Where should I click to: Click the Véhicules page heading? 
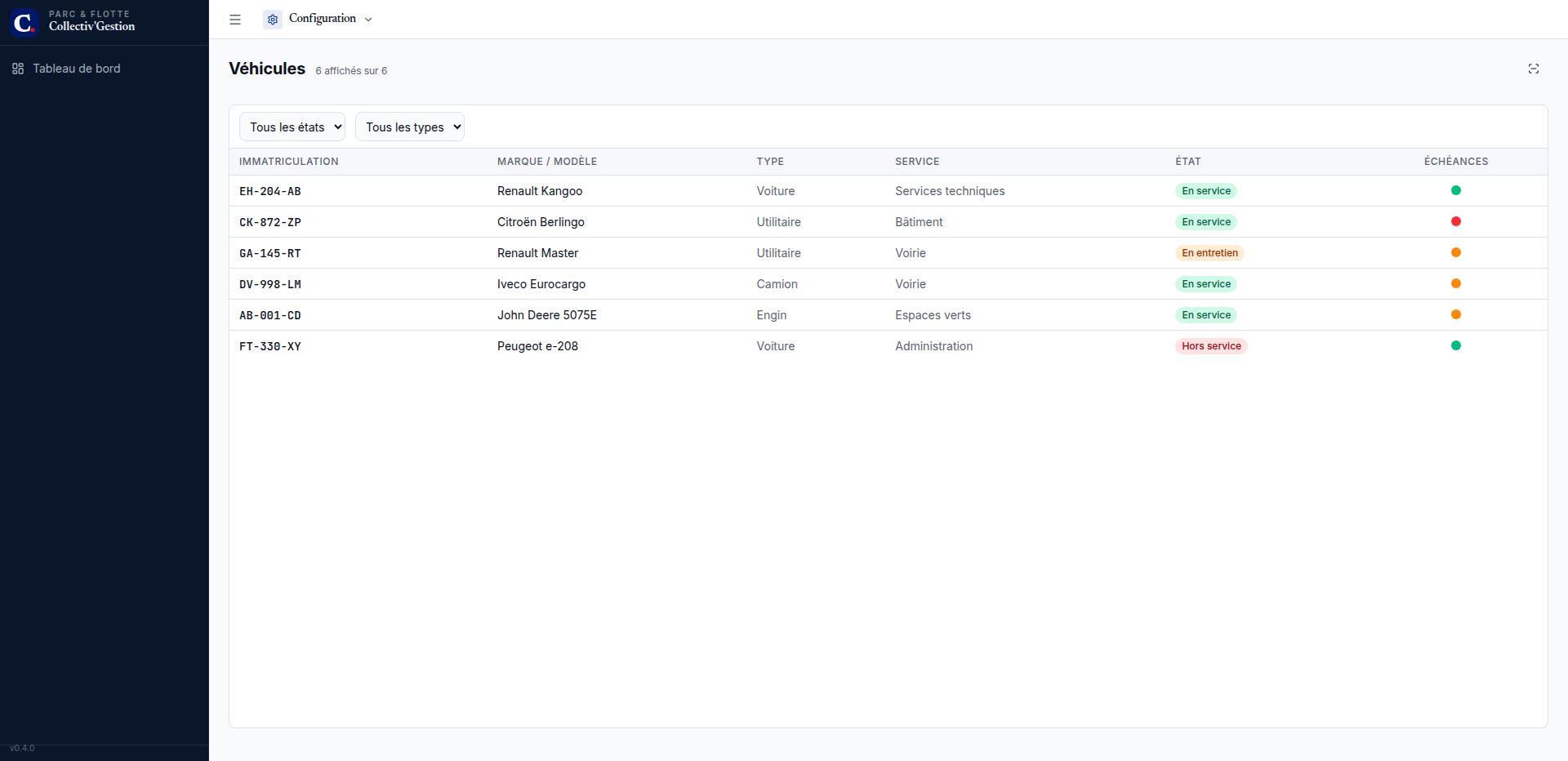click(x=267, y=69)
